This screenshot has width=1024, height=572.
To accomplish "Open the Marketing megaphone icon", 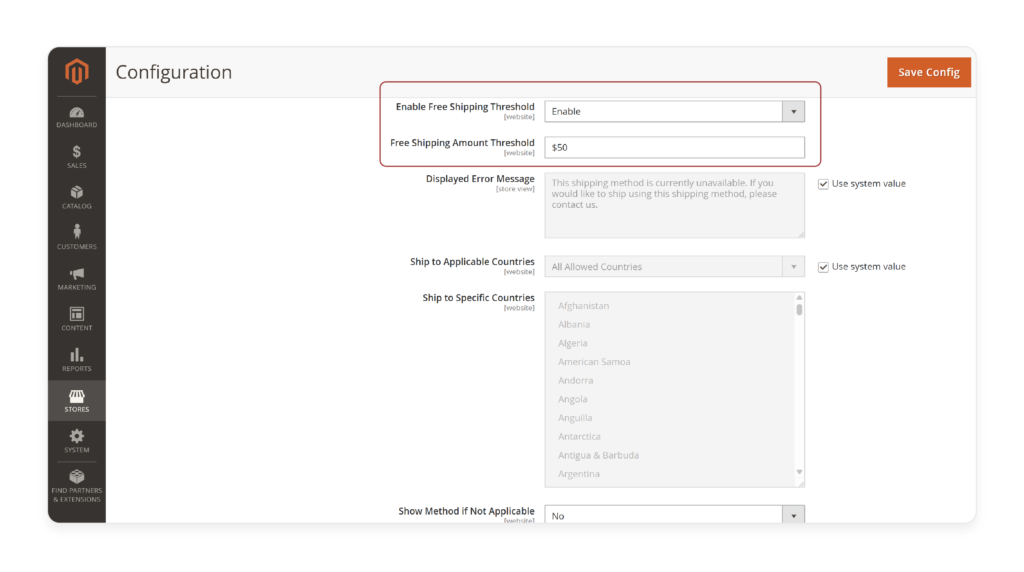I will click(x=77, y=275).
